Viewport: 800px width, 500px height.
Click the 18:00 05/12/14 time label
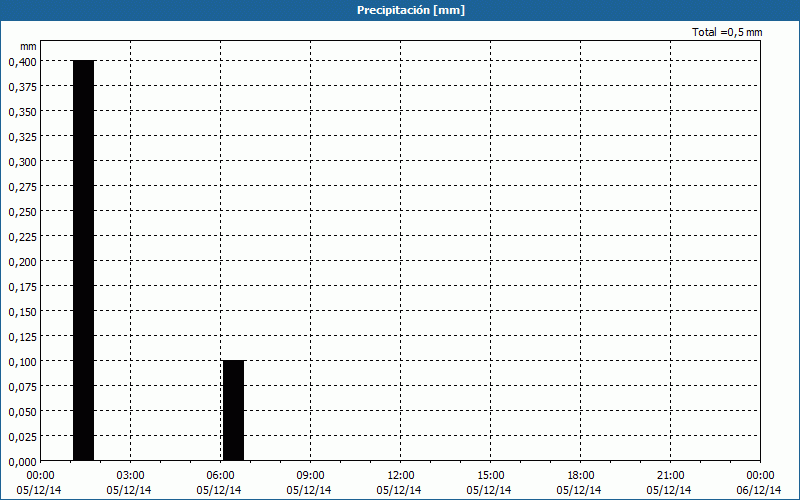coord(580,483)
